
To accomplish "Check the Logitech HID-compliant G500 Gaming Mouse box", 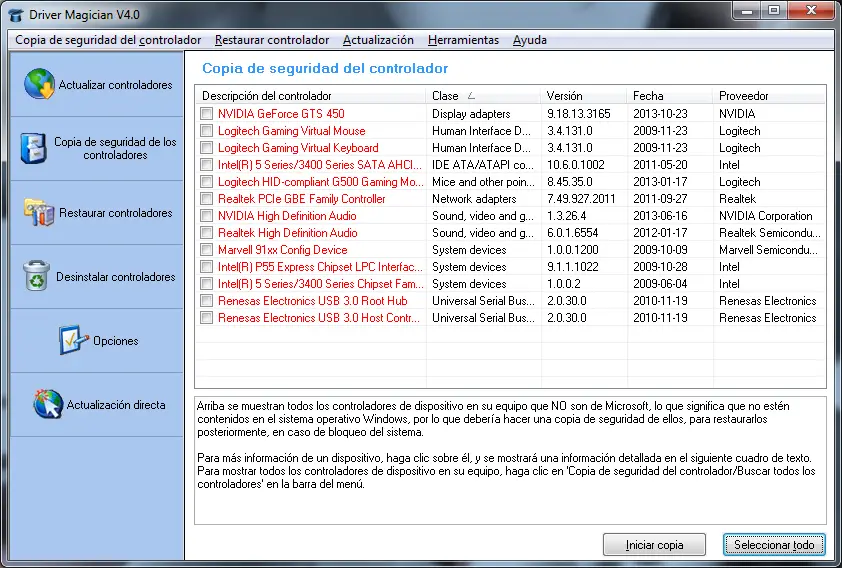I will tap(206, 181).
